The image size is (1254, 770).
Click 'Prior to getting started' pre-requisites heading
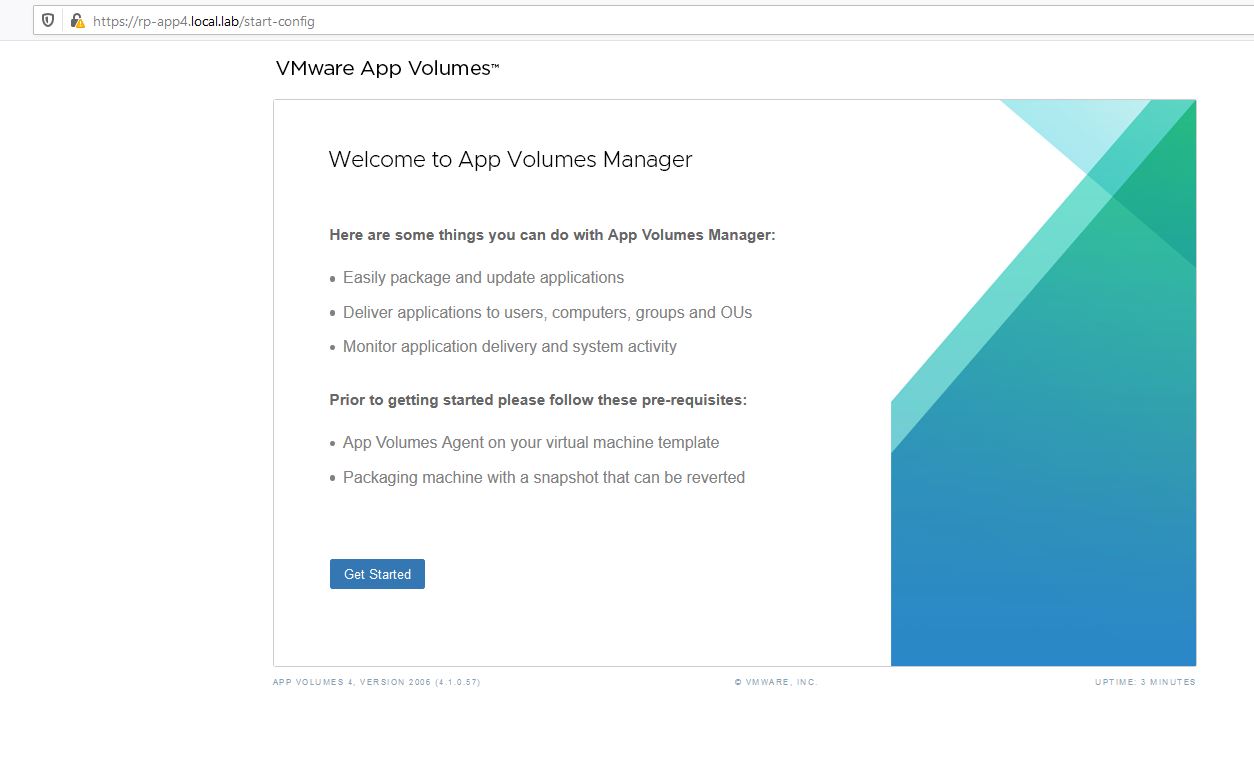(538, 400)
